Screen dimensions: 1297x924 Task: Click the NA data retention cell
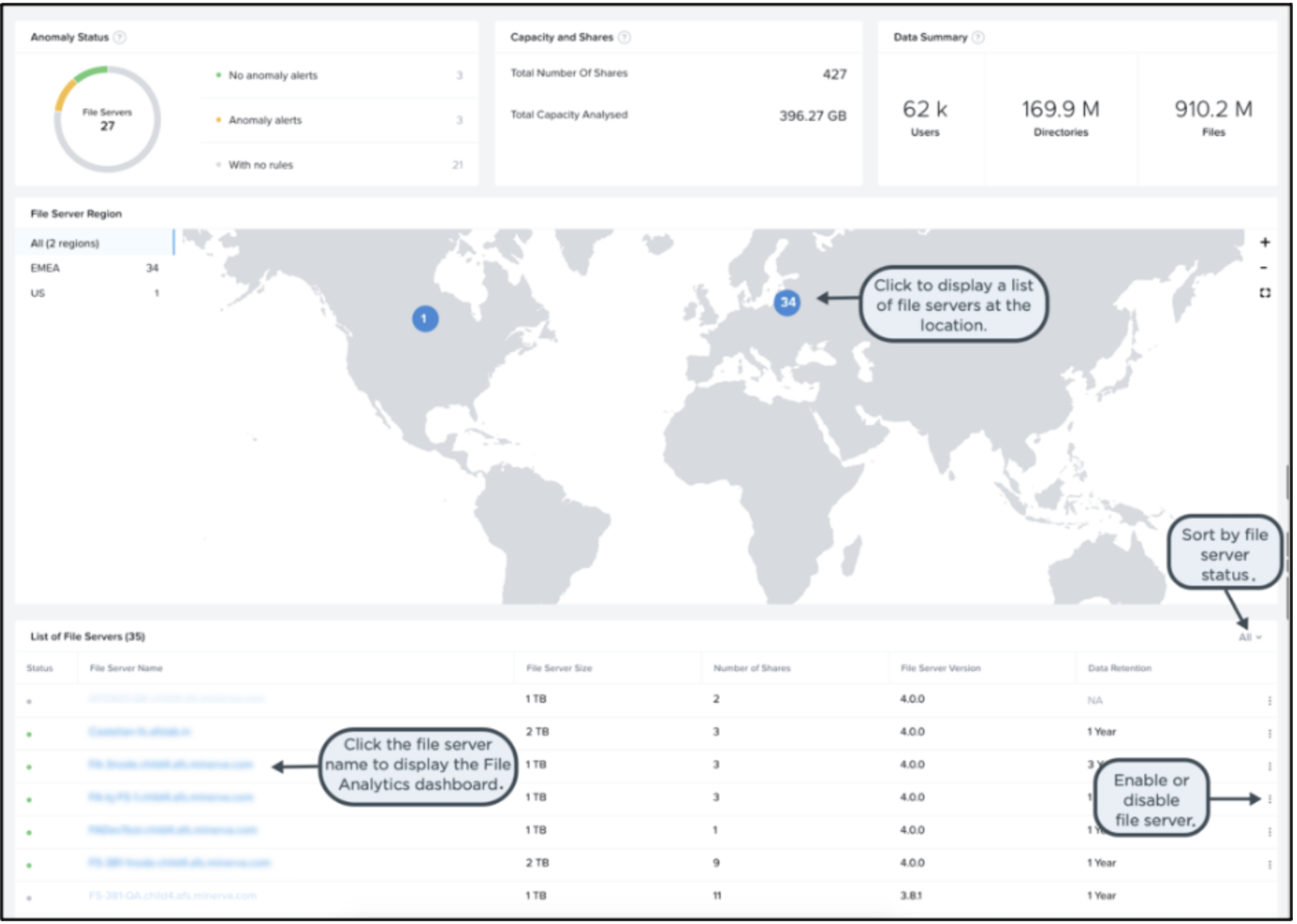[1095, 701]
